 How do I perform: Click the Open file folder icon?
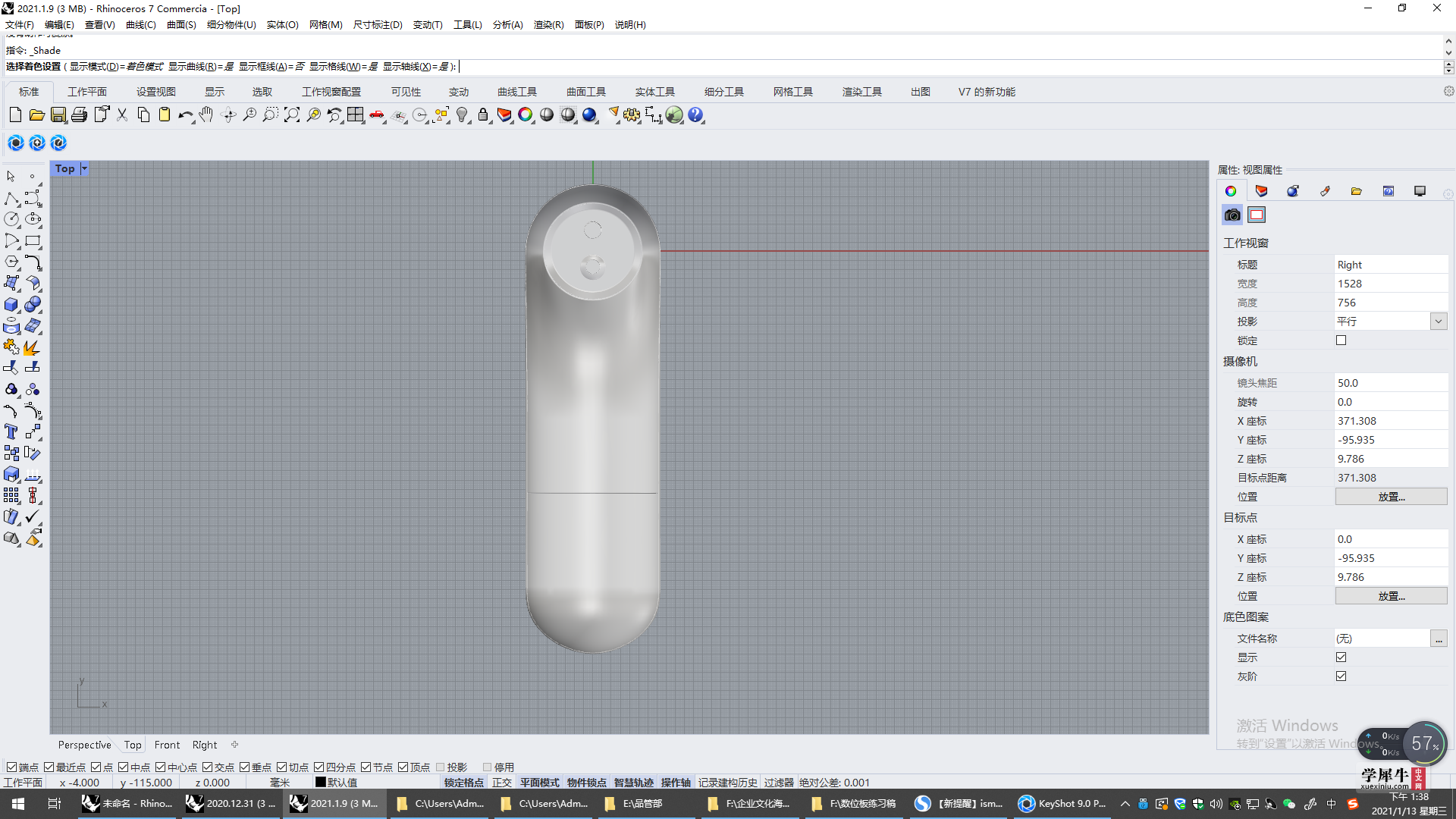coord(36,115)
